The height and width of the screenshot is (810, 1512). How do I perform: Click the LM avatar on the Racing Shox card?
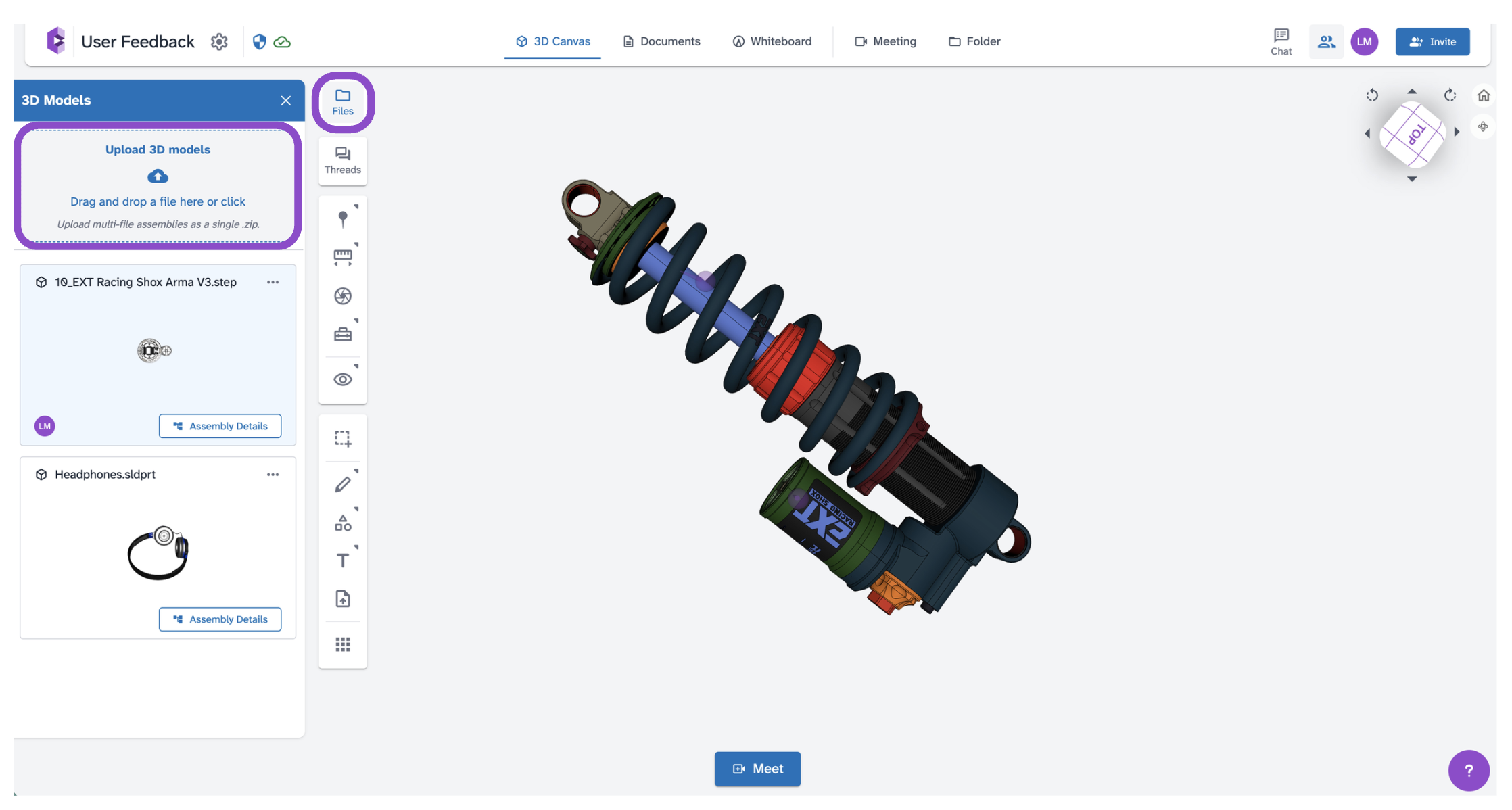coord(45,426)
